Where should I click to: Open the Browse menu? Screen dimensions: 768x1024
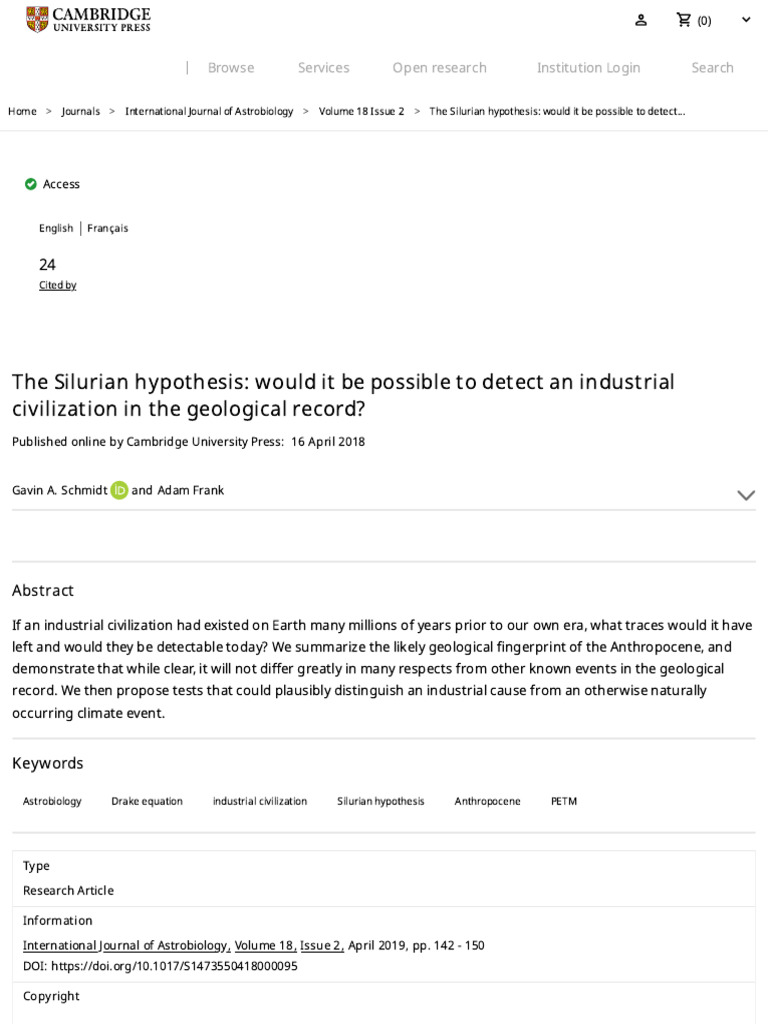[231, 68]
